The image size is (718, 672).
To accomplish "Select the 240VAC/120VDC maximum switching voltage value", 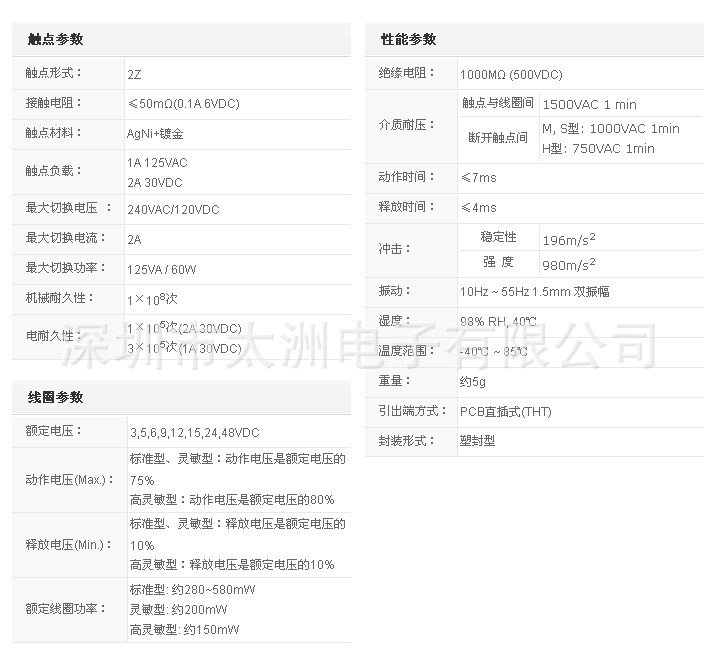I will (173, 210).
